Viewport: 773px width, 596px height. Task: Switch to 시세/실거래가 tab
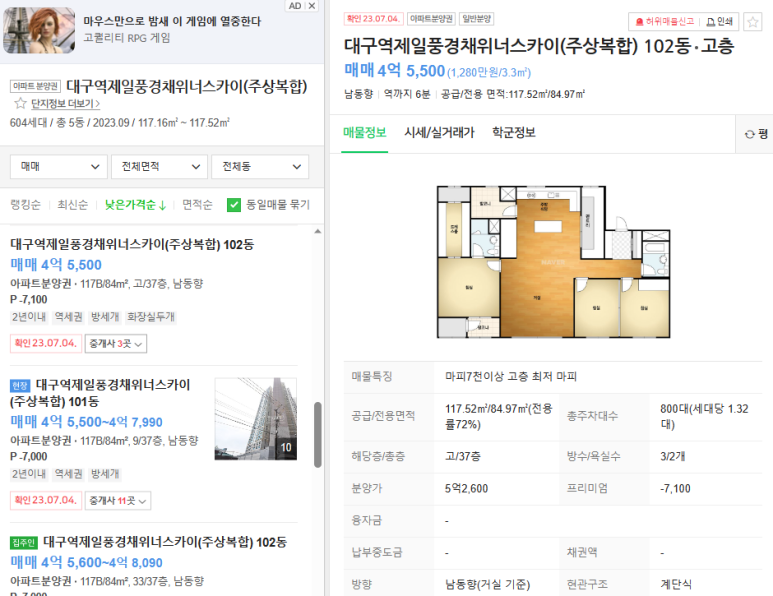(439, 132)
